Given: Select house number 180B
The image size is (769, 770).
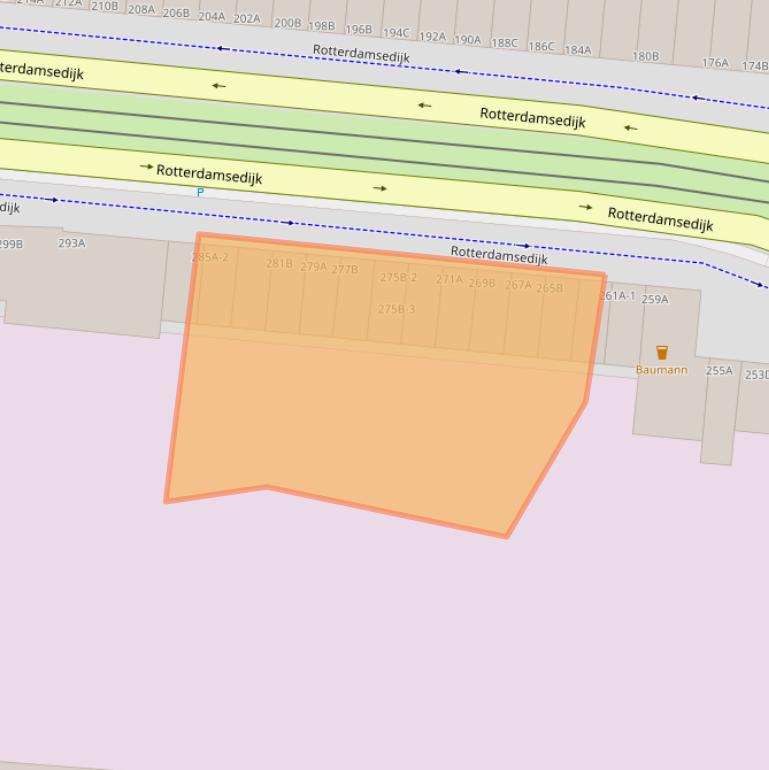Looking at the screenshot, I should (x=645, y=57).
